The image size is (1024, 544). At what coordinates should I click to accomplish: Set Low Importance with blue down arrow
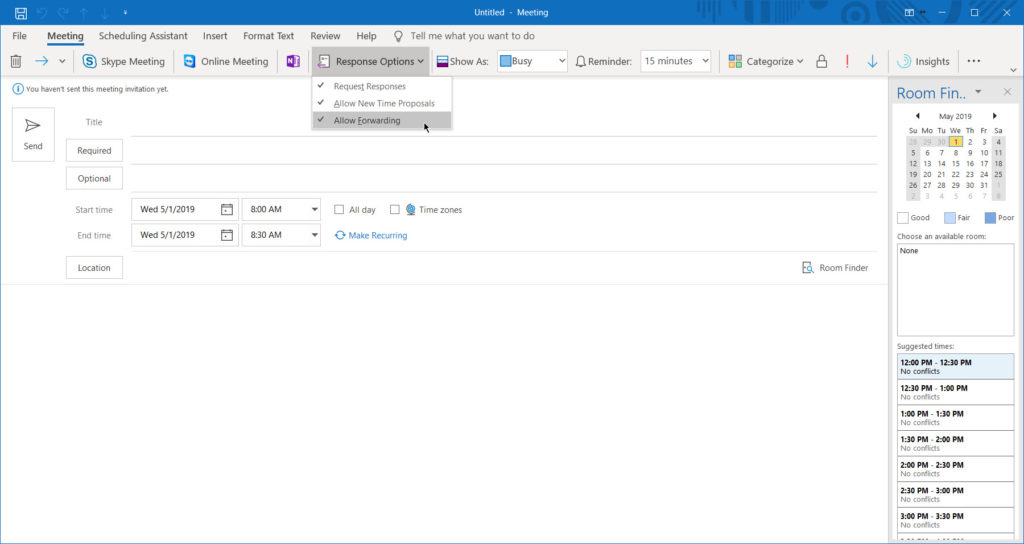click(872, 61)
